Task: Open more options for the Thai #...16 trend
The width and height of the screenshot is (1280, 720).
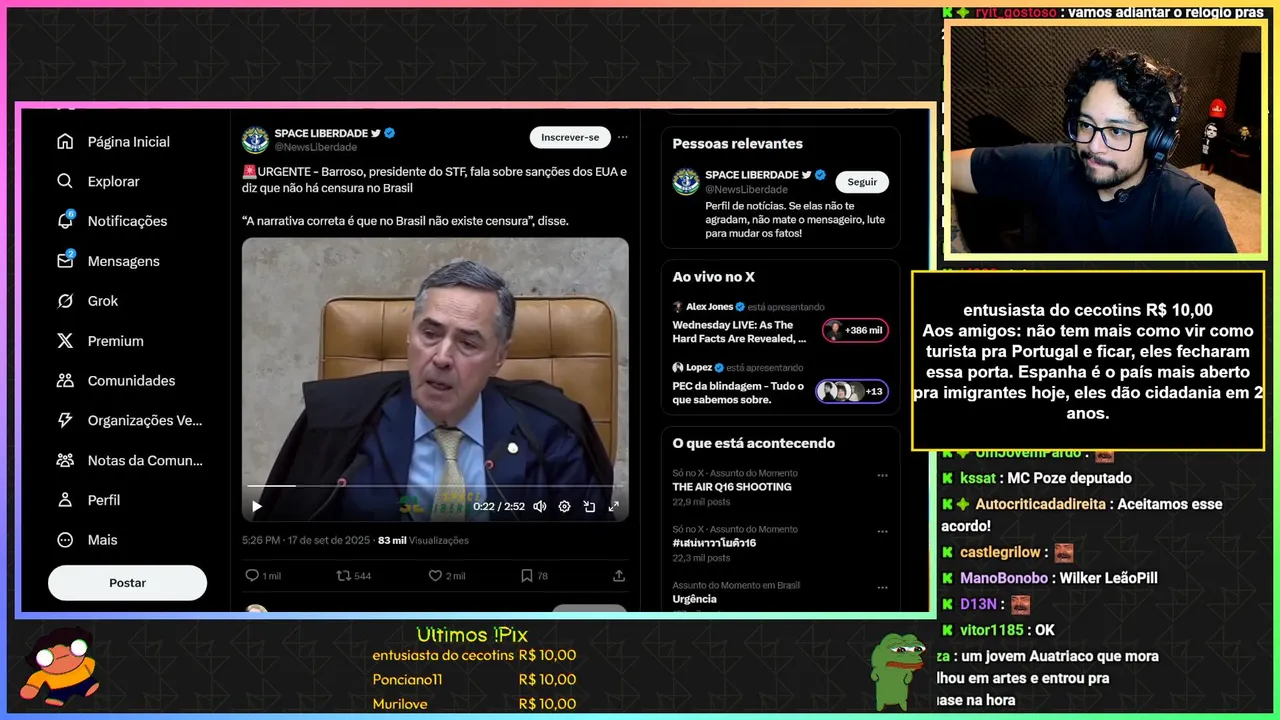Action: tap(882, 532)
